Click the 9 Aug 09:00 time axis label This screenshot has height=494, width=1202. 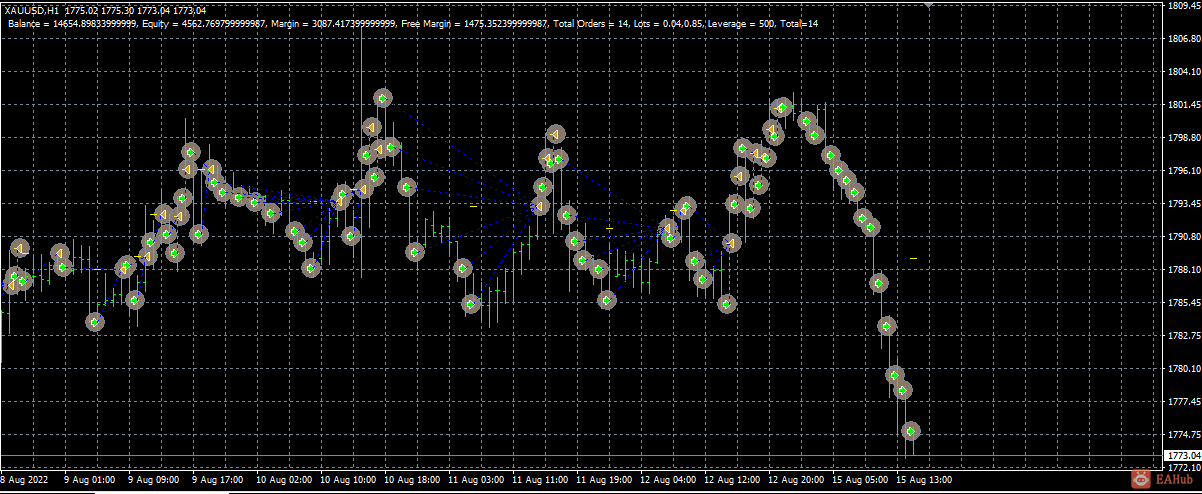coord(153,481)
